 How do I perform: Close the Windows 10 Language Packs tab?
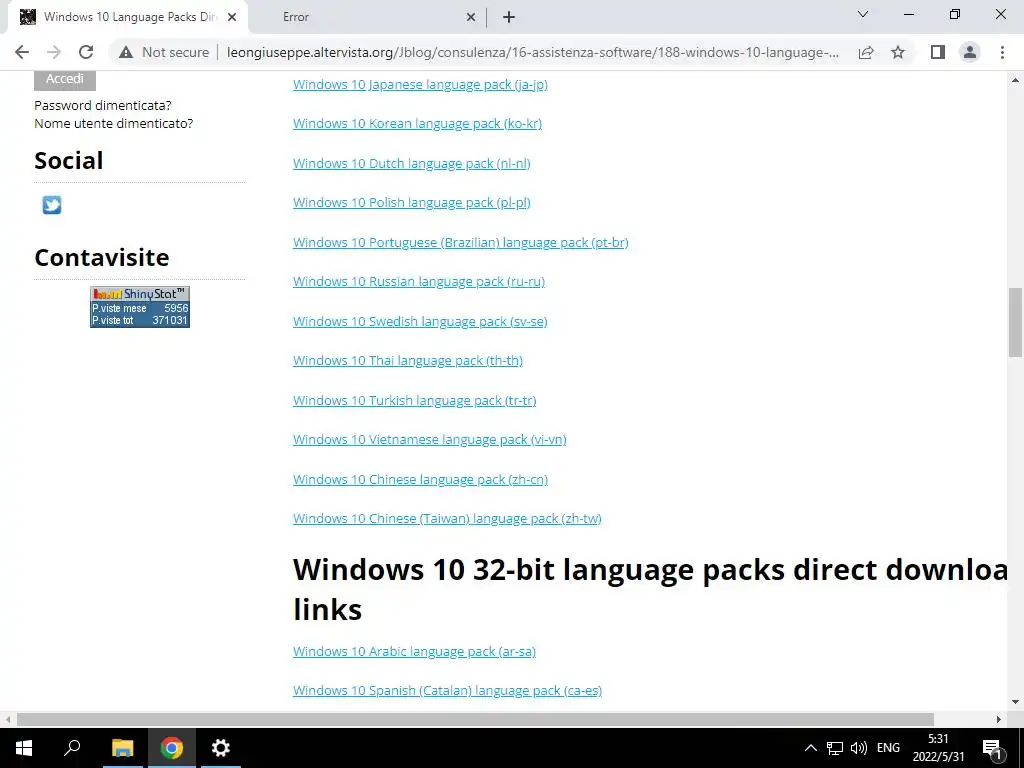point(232,18)
